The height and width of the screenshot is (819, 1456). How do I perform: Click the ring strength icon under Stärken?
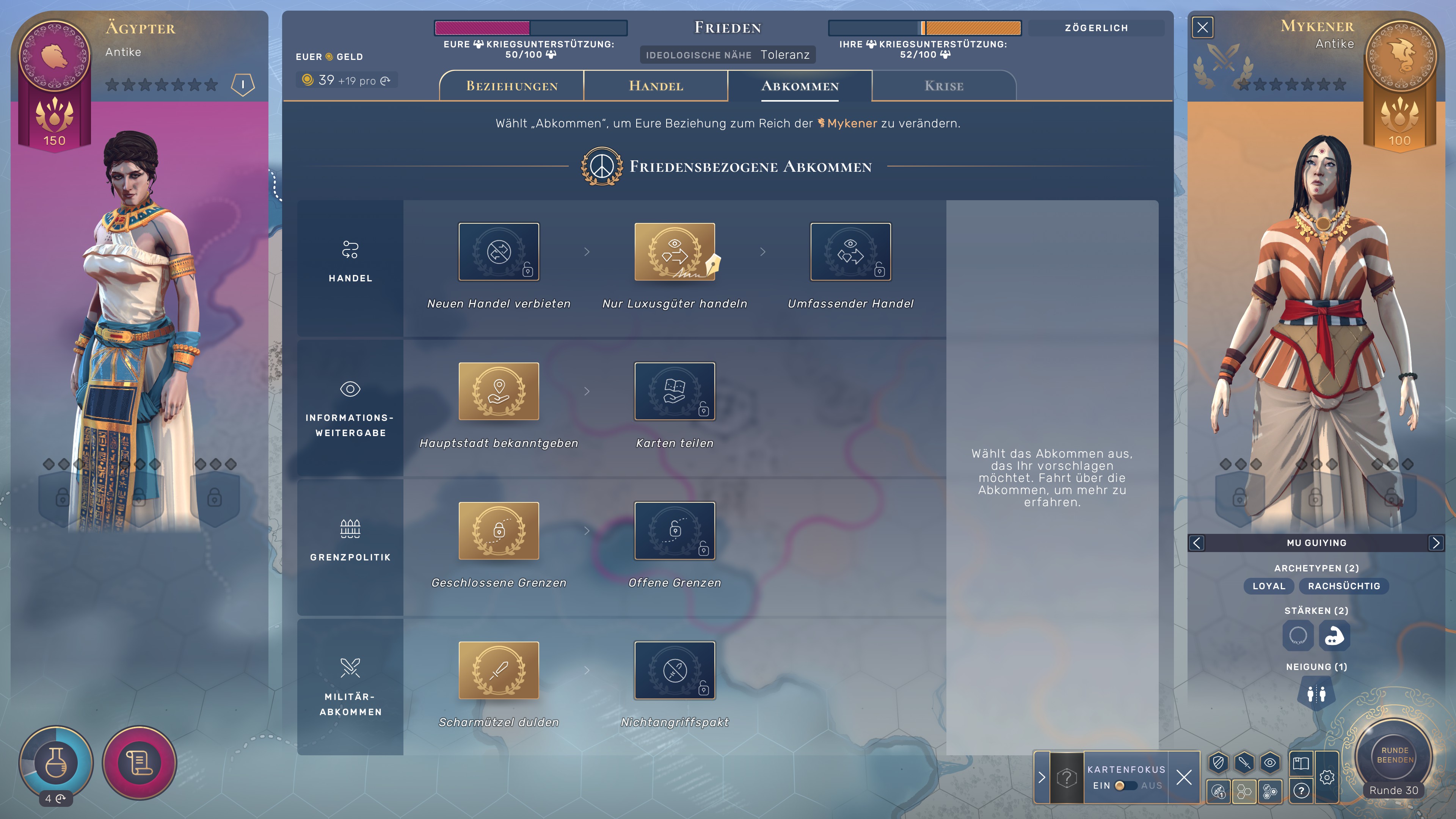(x=1298, y=635)
